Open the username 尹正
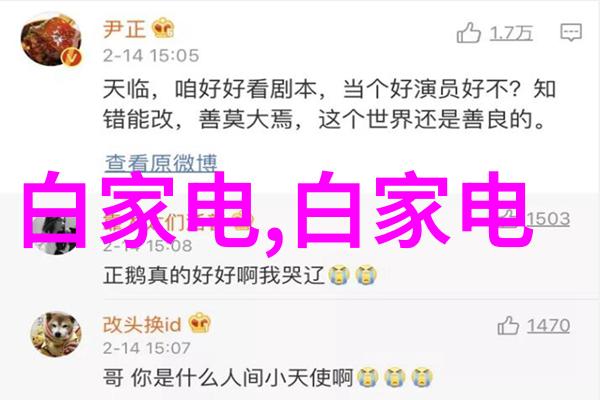Viewport: 600px width, 400px height. click(124, 29)
